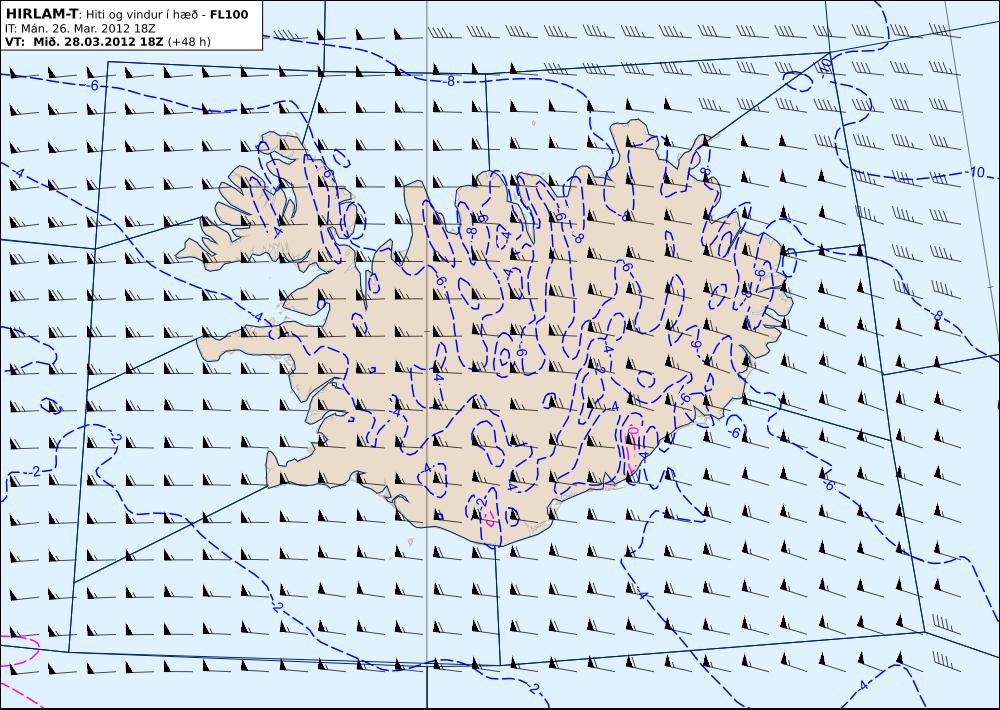Click the HIRLAM-T model title
Screen dimensions: 1000x710
[41, 14]
